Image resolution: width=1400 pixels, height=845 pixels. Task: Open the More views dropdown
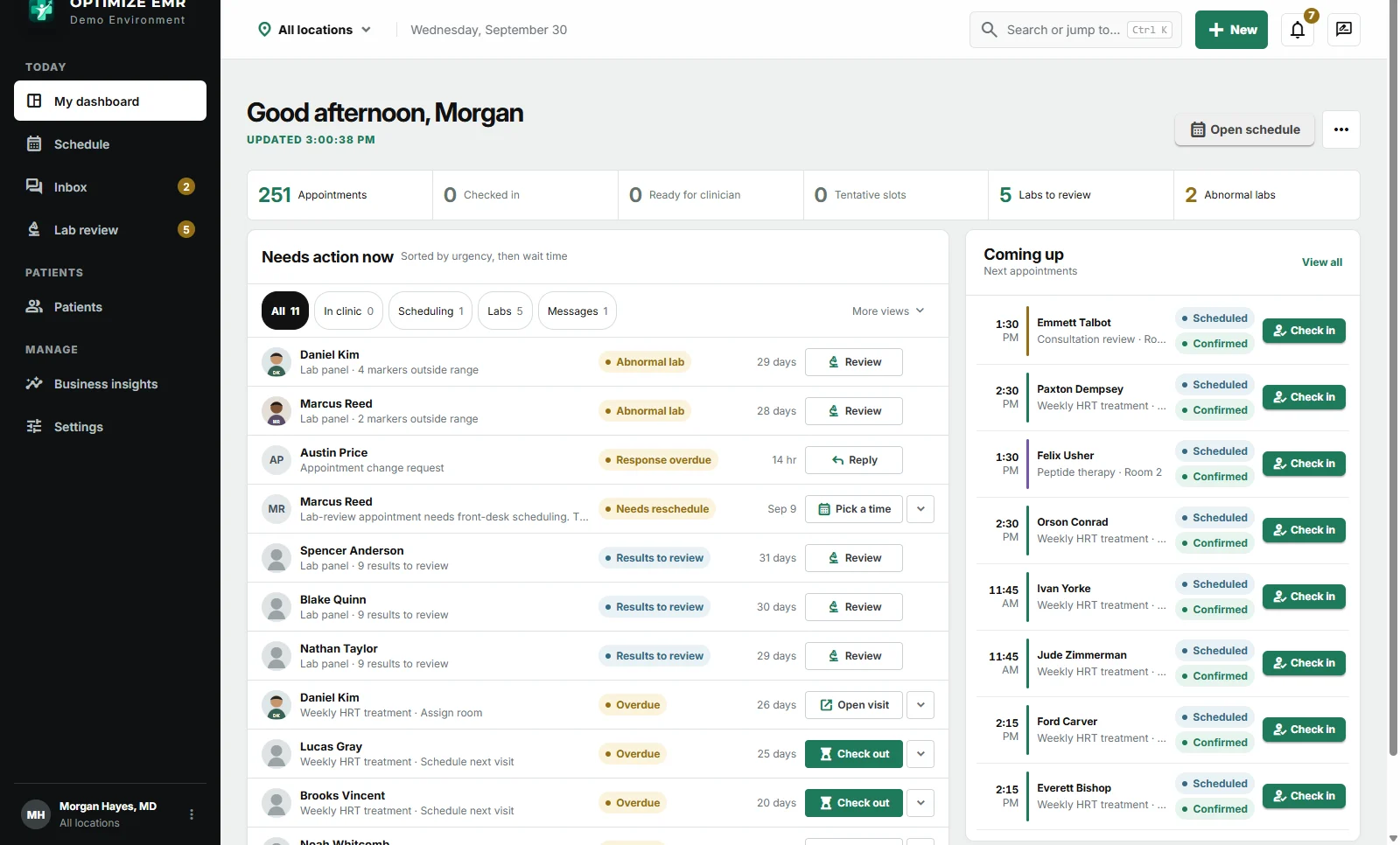tap(888, 311)
